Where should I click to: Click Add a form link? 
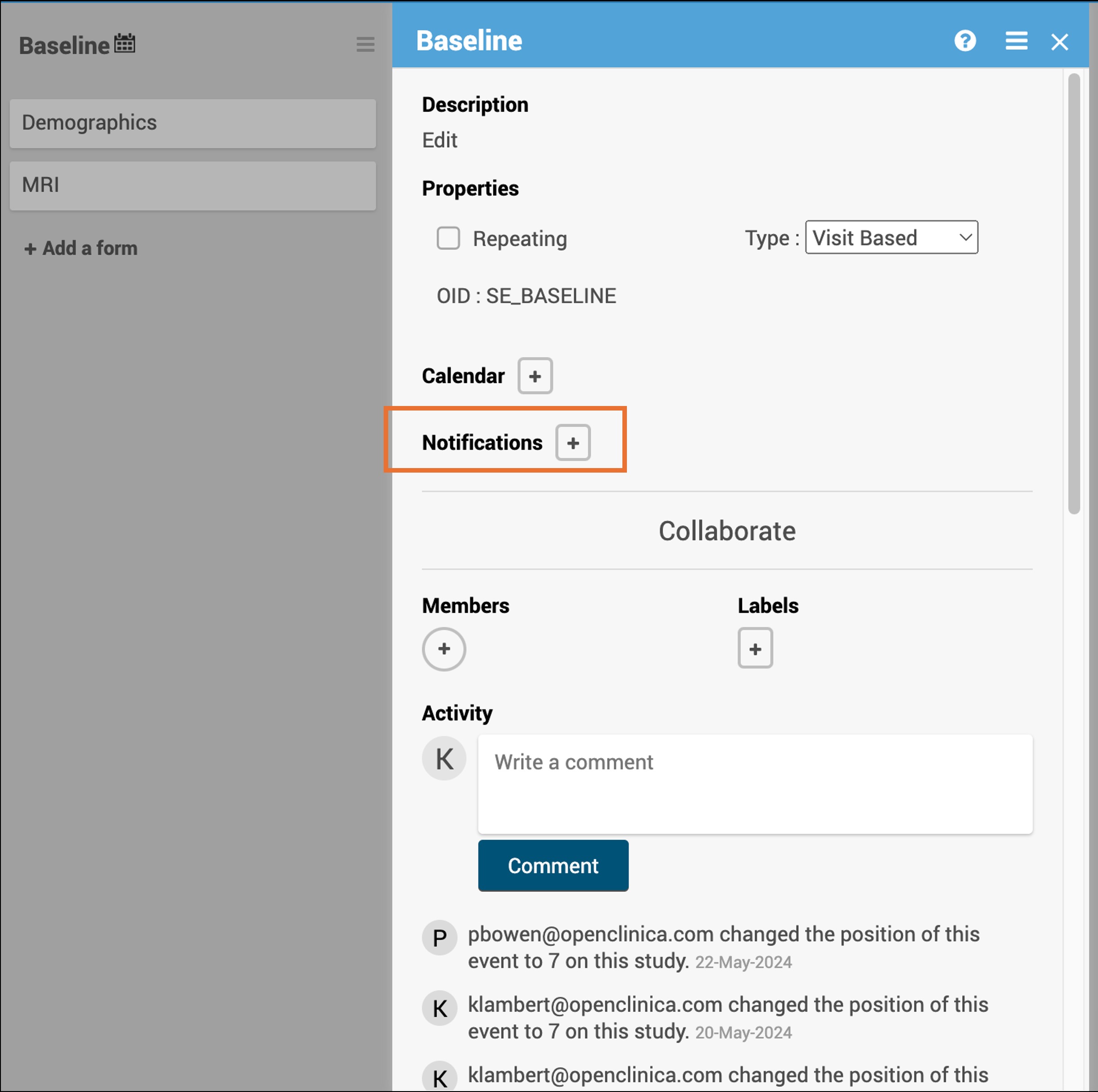tap(81, 248)
